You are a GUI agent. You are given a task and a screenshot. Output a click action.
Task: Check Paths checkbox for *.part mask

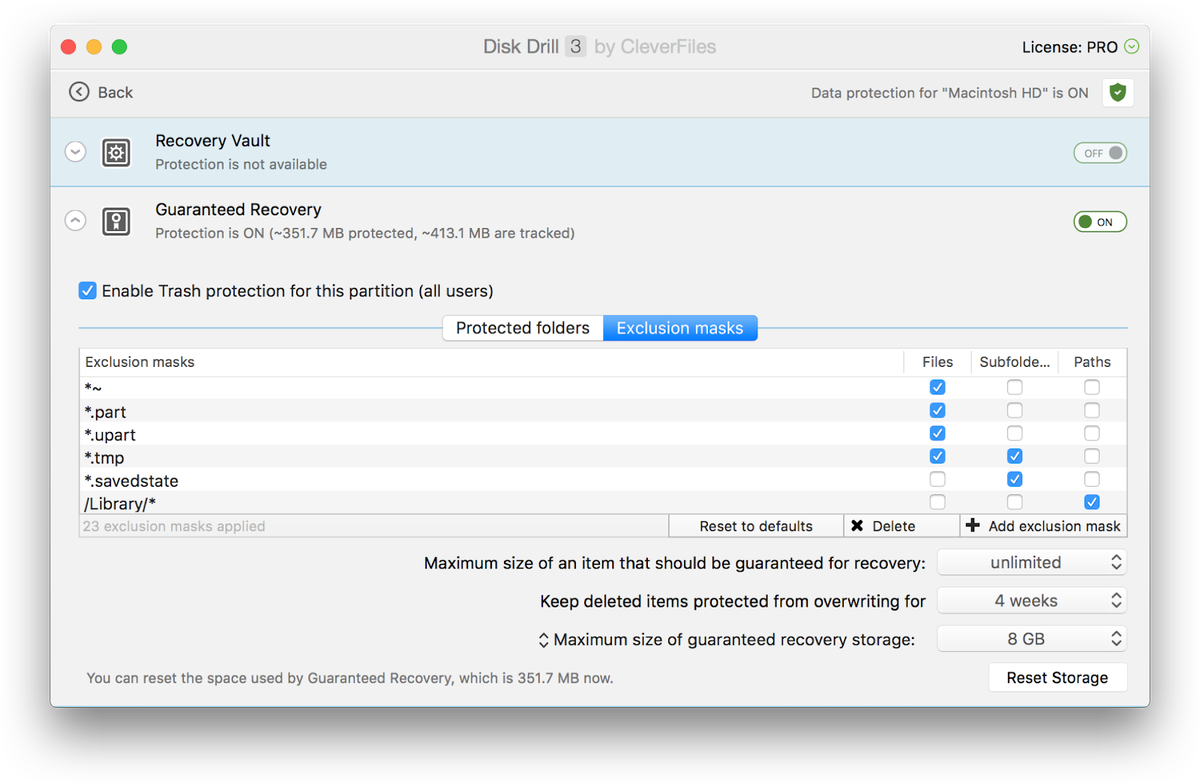[x=1091, y=410]
